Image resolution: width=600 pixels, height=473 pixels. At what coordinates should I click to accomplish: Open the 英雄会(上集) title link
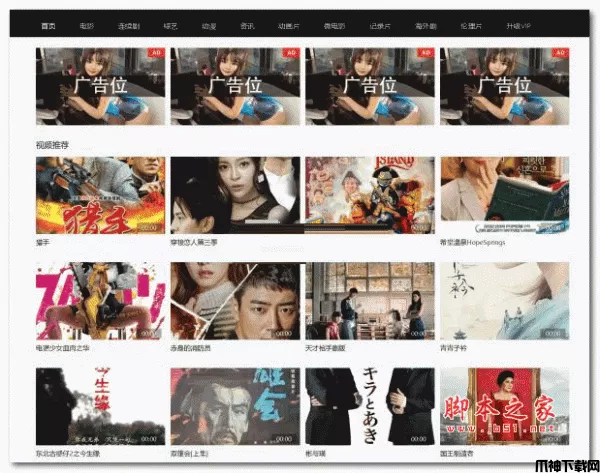coord(189,454)
